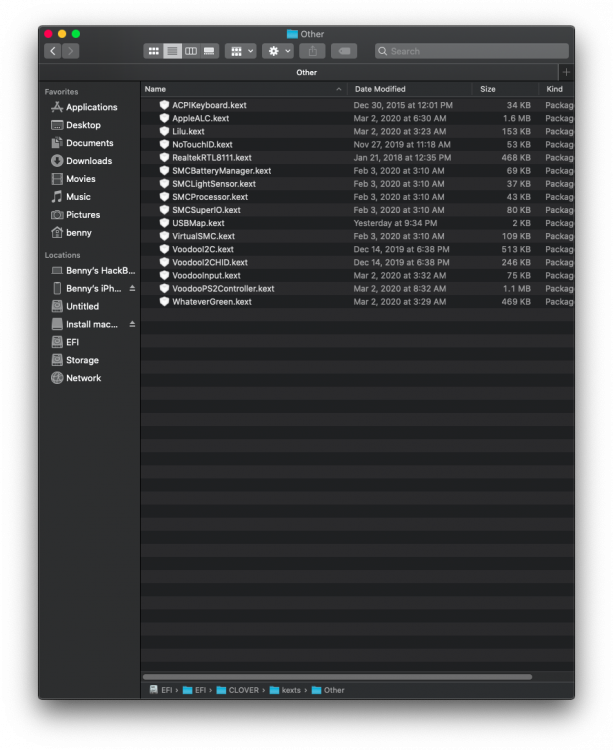Open Movies in sidebar
Screen dimensions: 613x750
(x=81, y=179)
